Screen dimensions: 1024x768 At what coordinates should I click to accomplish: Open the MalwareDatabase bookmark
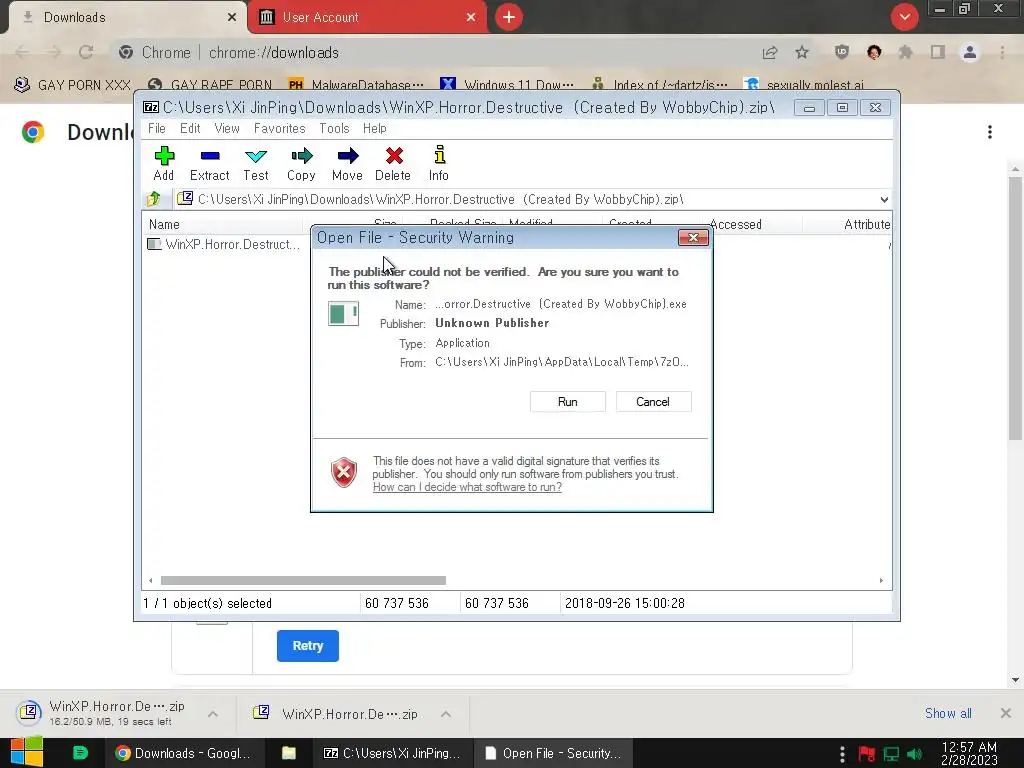357,85
